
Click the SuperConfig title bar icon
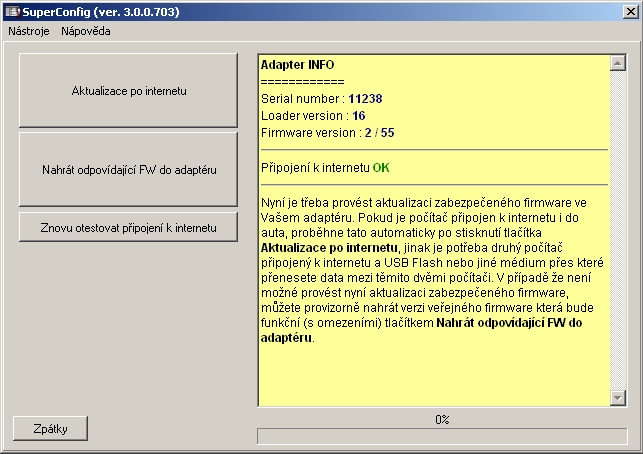coord(12,11)
